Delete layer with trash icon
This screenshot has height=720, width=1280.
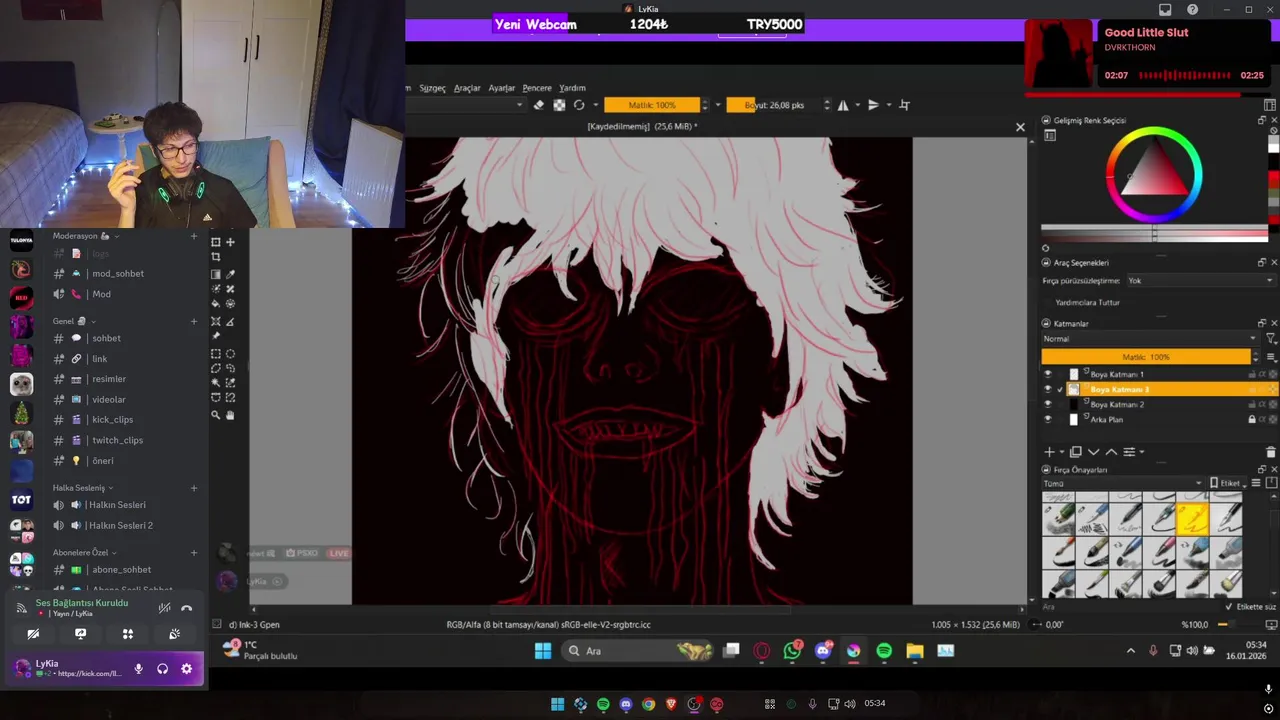click(x=1271, y=452)
